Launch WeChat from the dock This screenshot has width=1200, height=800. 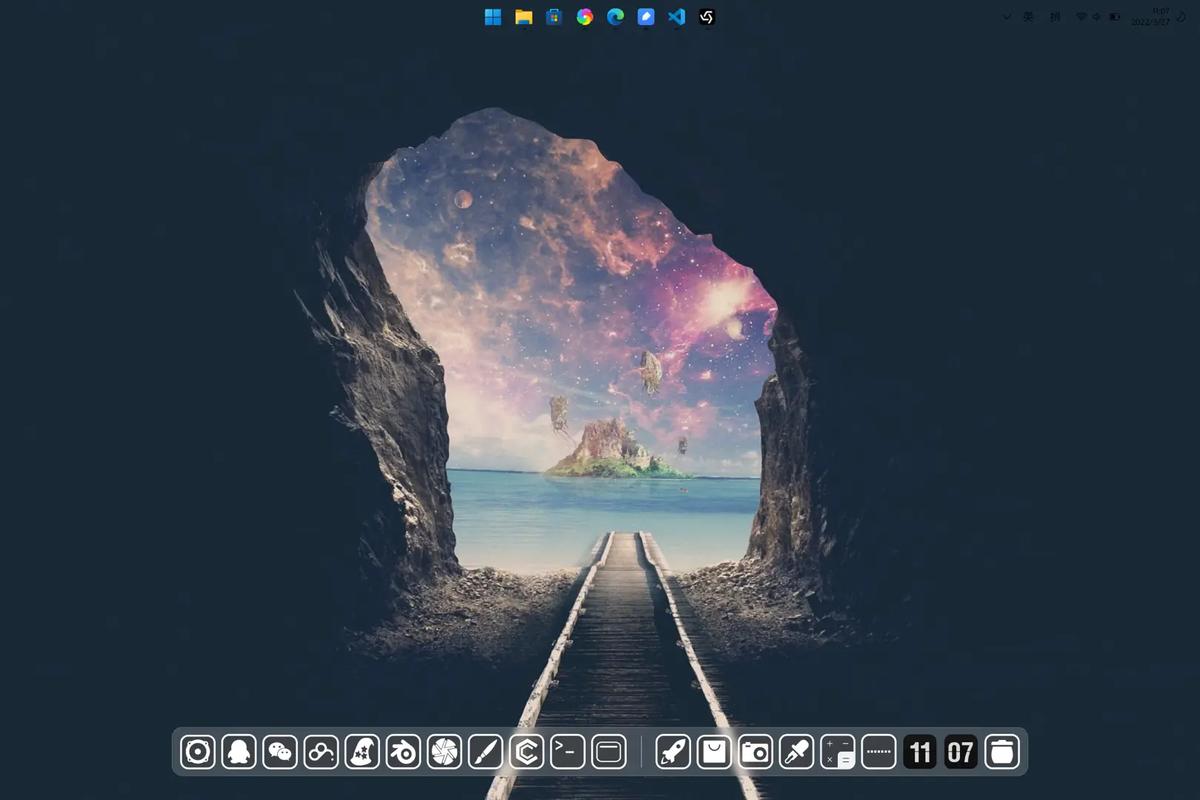tap(280, 752)
